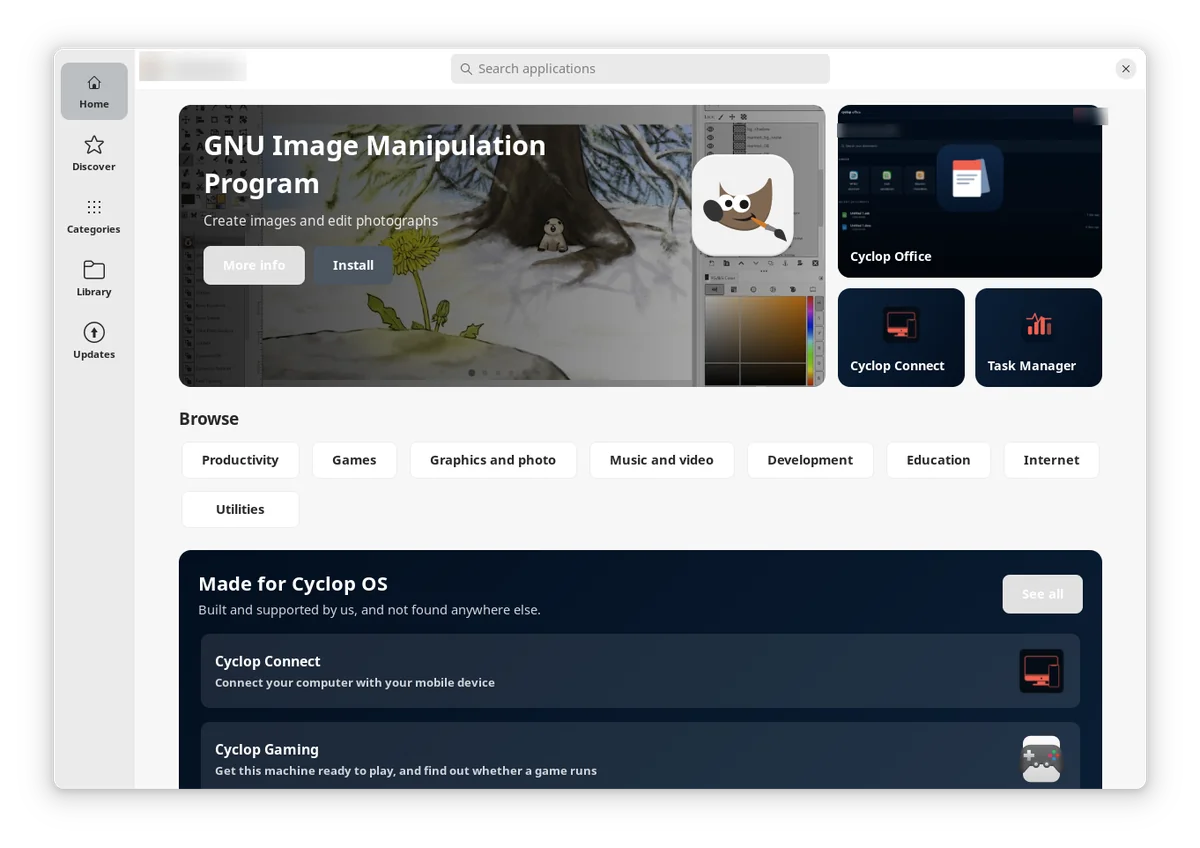The height and width of the screenshot is (848, 1200).
Task: Open the Home section in sidebar
Action: [94, 91]
